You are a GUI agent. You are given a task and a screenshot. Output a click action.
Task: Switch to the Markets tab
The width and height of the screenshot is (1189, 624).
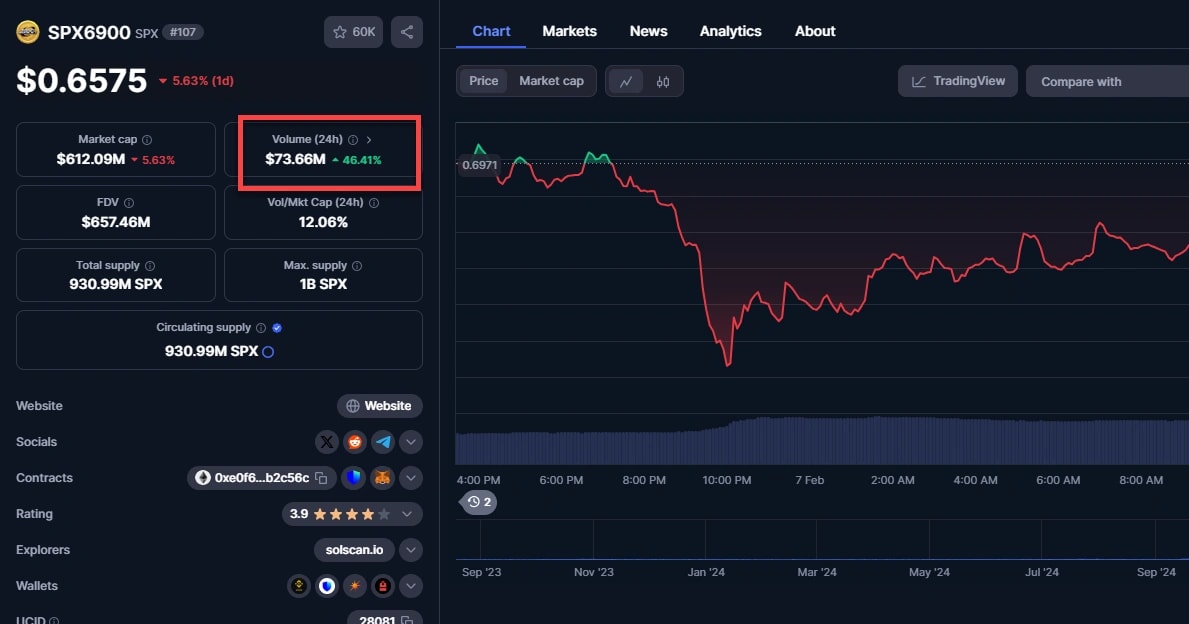pos(569,31)
